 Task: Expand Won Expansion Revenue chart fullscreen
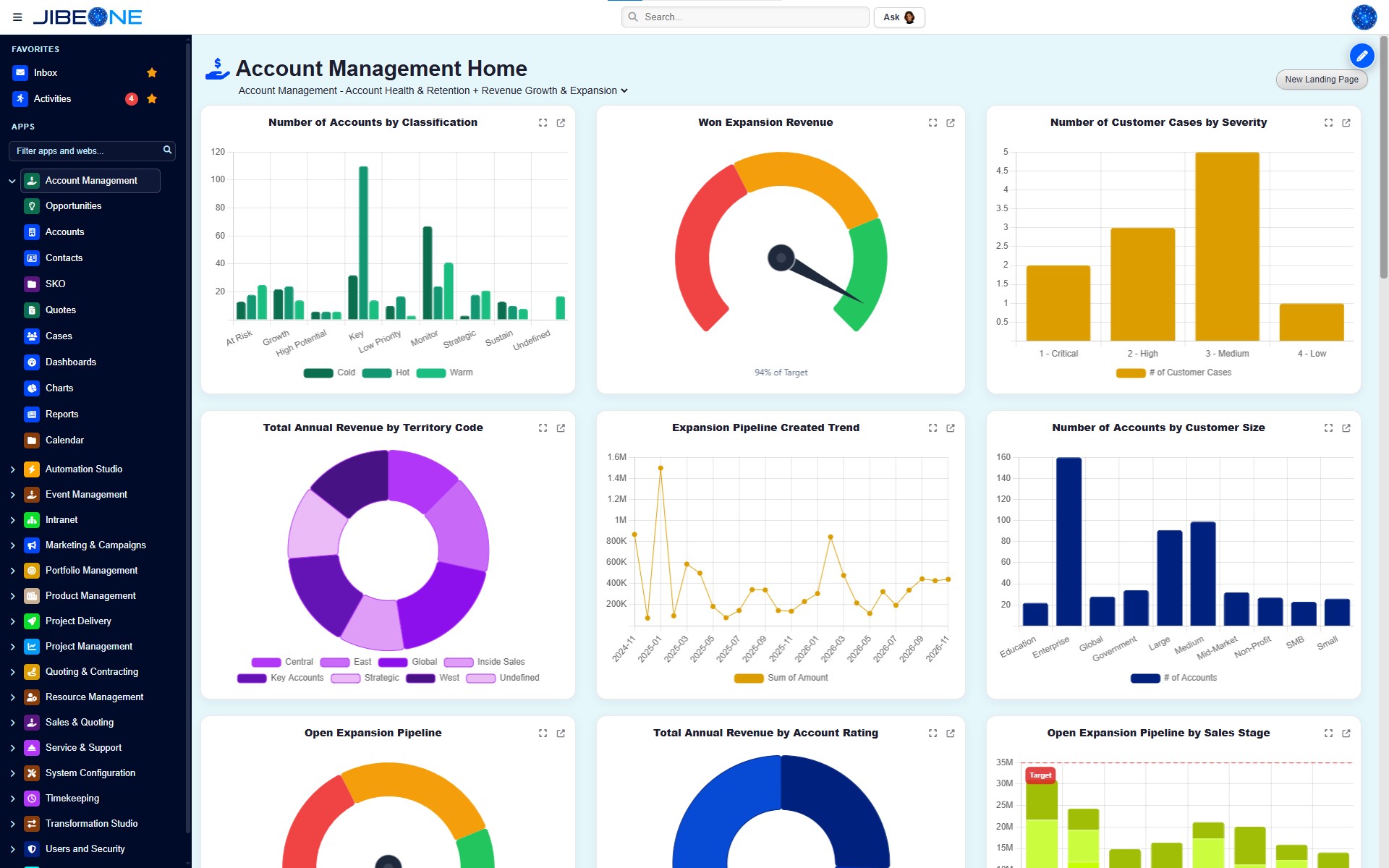pyautogui.click(x=933, y=123)
